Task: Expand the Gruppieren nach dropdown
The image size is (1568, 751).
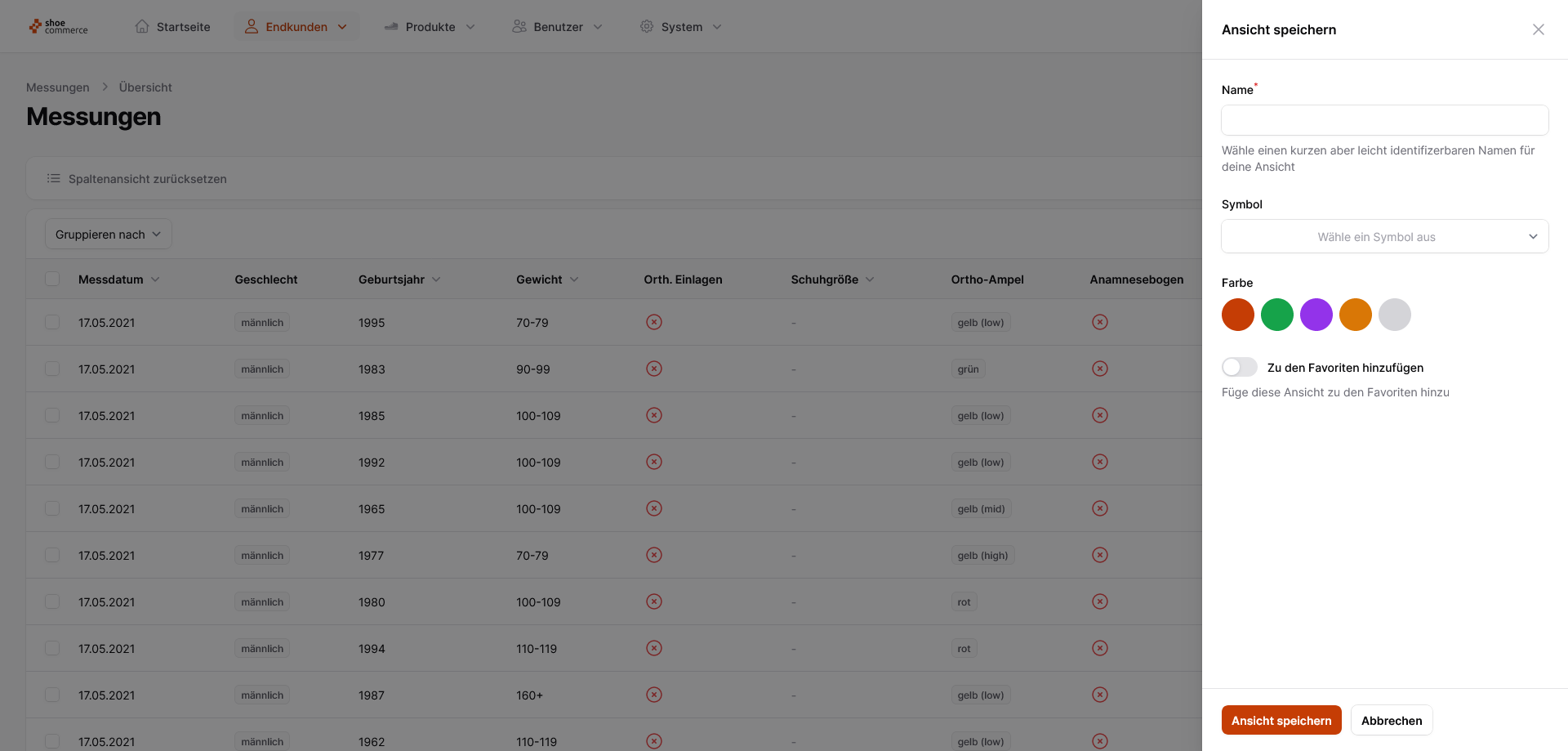Action: coord(109,234)
